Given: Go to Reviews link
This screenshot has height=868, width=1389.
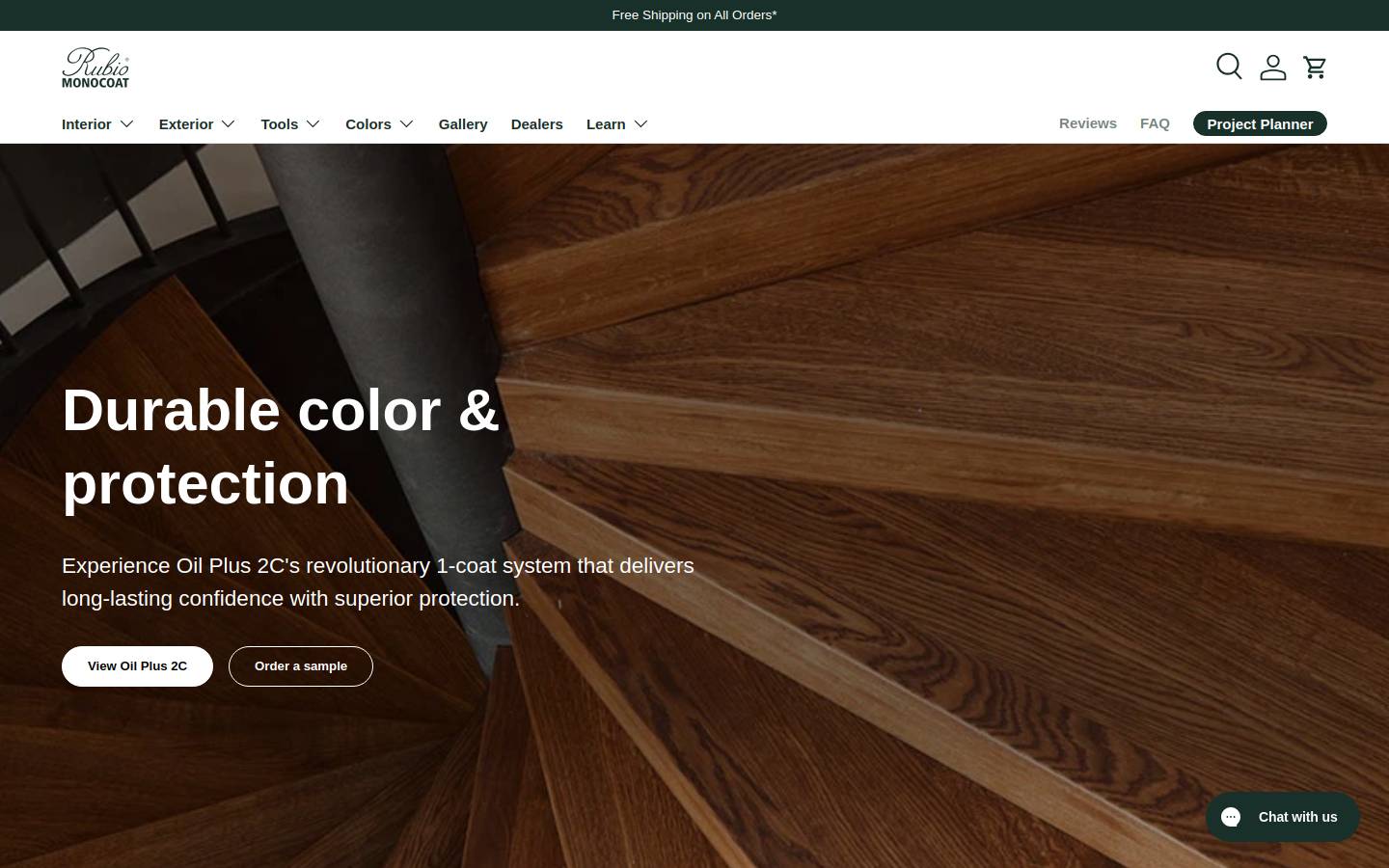Looking at the screenshot, I should coord(1088,123).
